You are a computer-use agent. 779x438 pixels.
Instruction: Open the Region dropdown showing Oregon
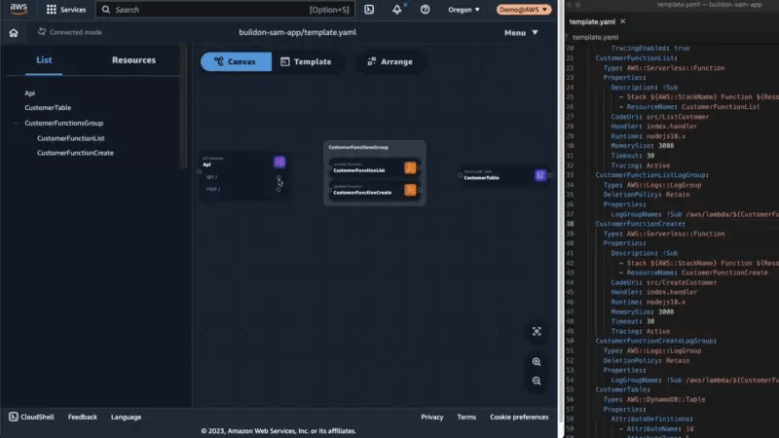coord(464,9)
